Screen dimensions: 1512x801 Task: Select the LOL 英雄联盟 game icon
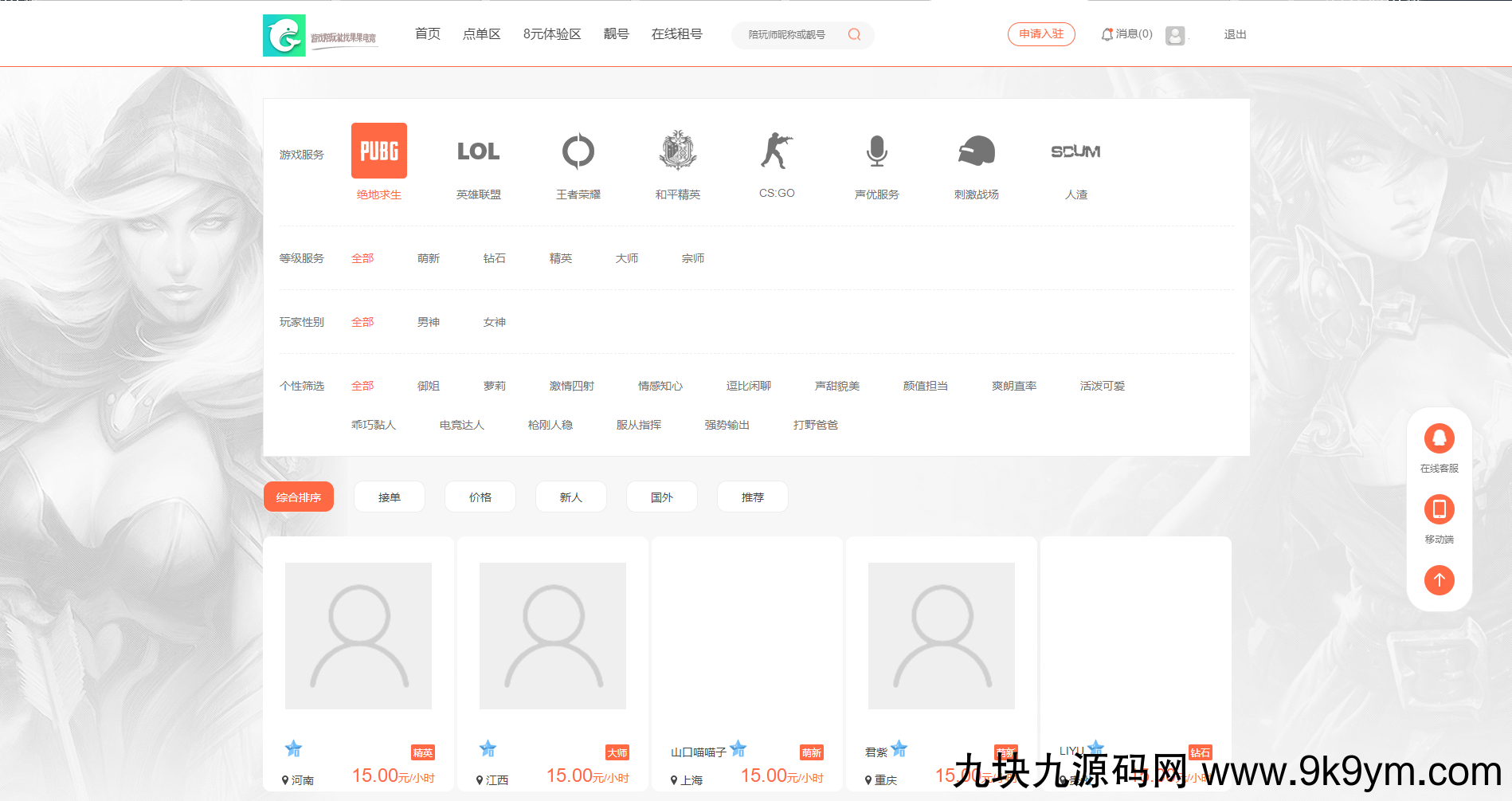[x=478, y=151]
